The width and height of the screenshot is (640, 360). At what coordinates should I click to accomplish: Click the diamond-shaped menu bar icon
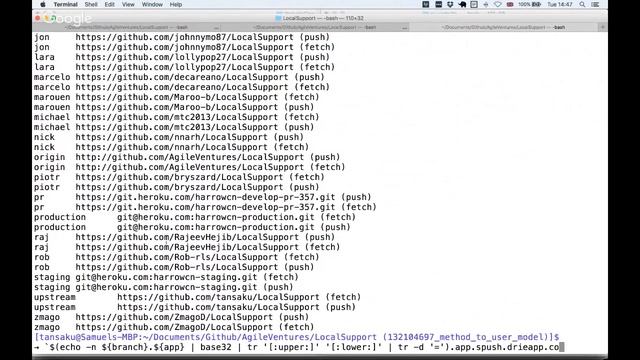pyautogui.click(x=498, y=4)
